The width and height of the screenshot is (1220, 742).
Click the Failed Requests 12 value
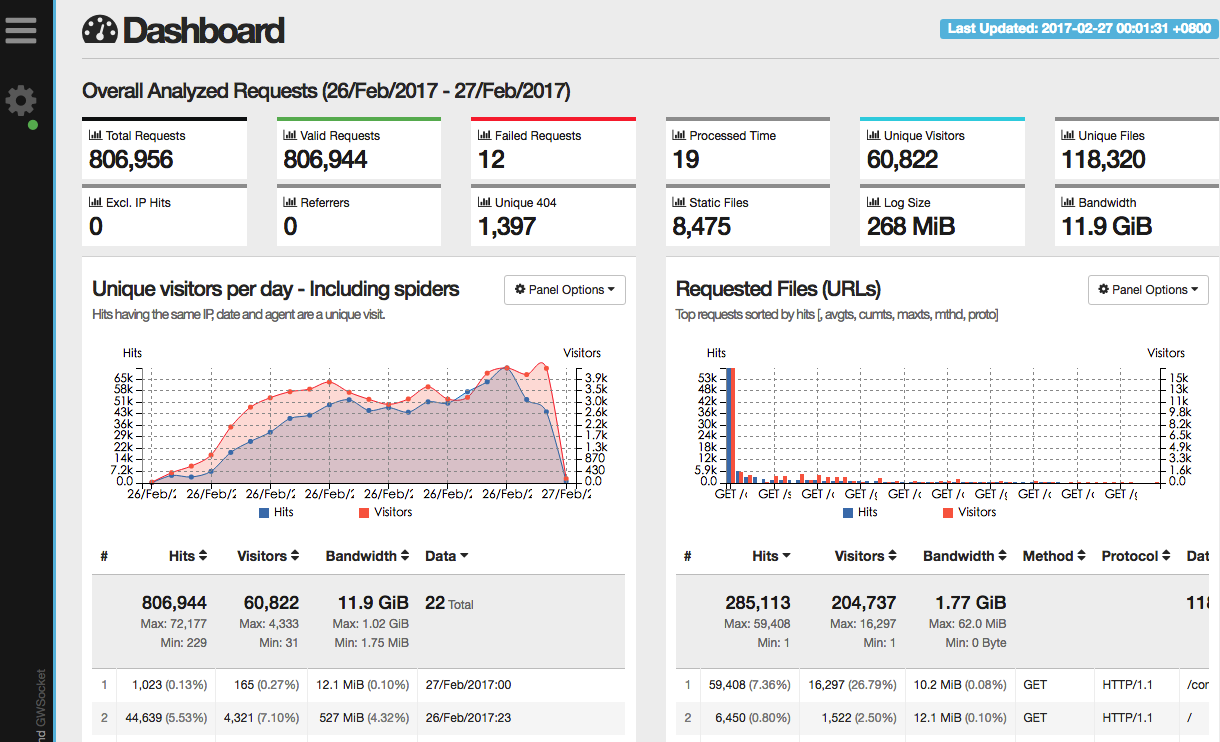tap(491, 160)
